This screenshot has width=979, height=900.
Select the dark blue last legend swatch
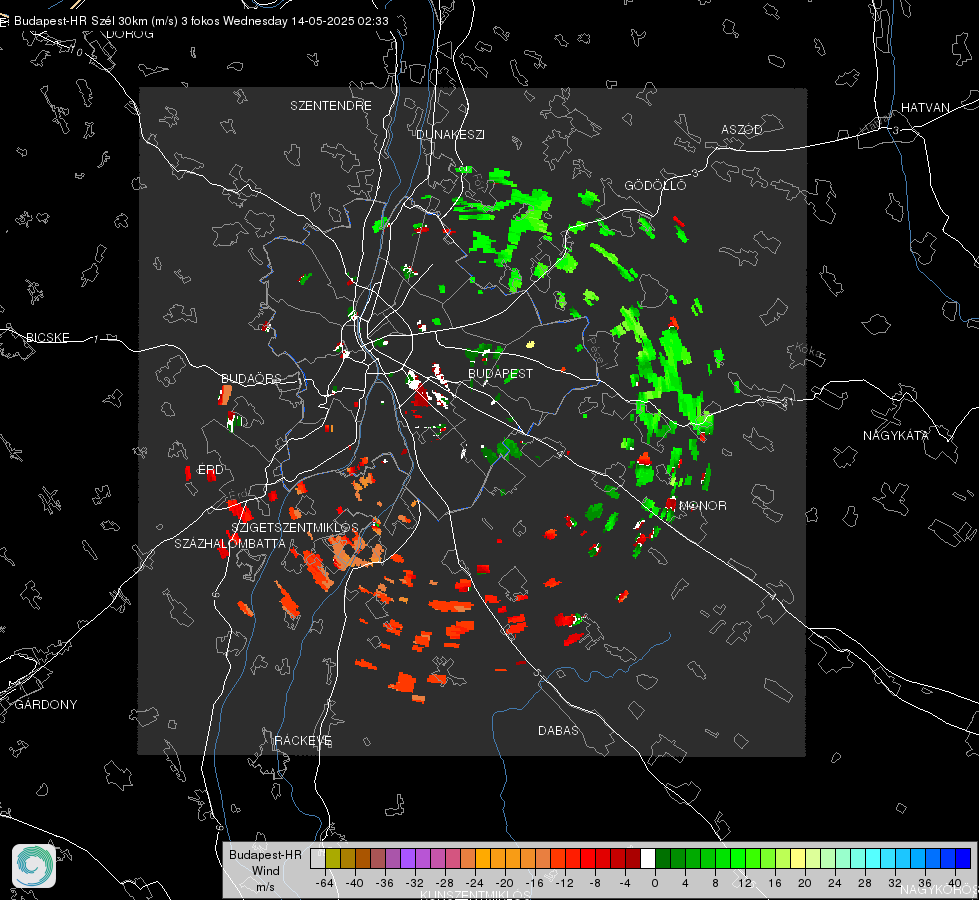click(963, 859)
